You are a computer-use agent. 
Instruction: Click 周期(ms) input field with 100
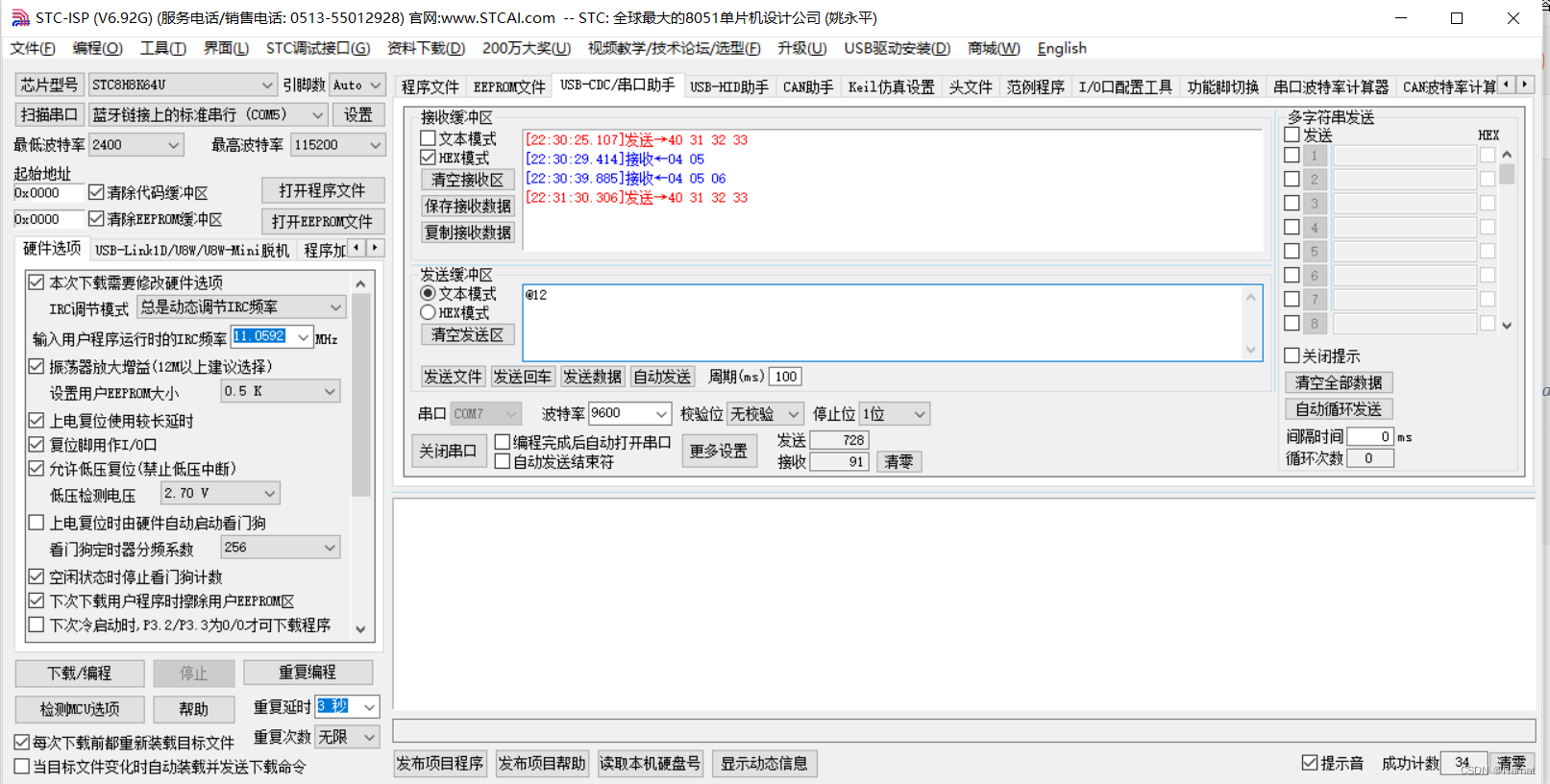786,377
